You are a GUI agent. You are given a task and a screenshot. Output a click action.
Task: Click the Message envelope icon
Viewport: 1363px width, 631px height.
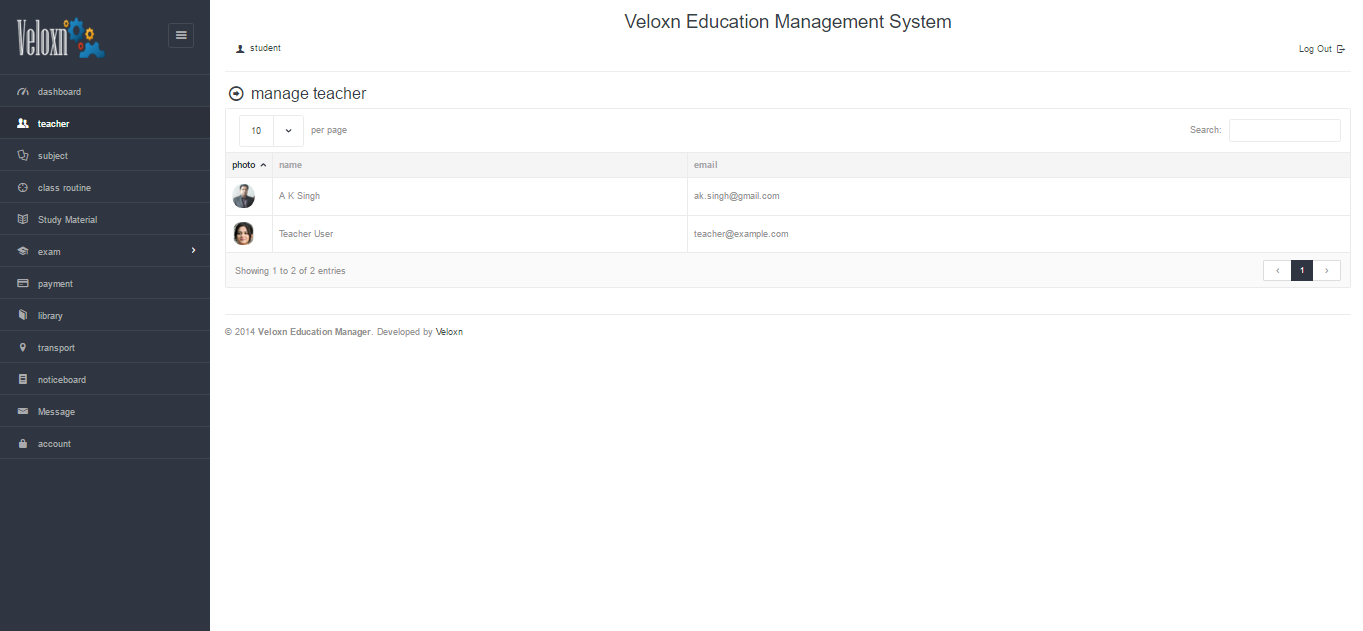(23, 412)
